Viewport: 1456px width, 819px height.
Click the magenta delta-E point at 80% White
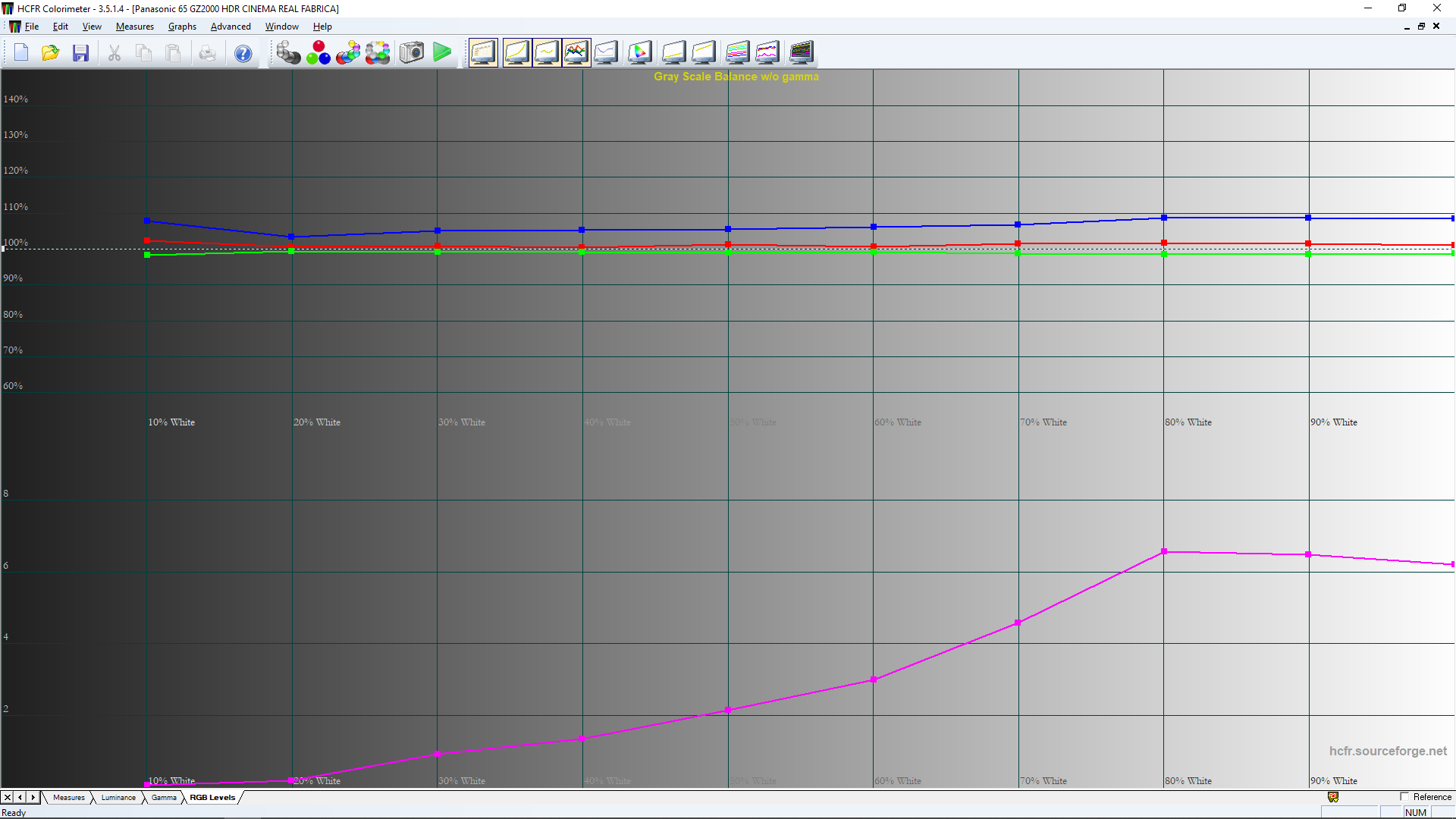1164,551
